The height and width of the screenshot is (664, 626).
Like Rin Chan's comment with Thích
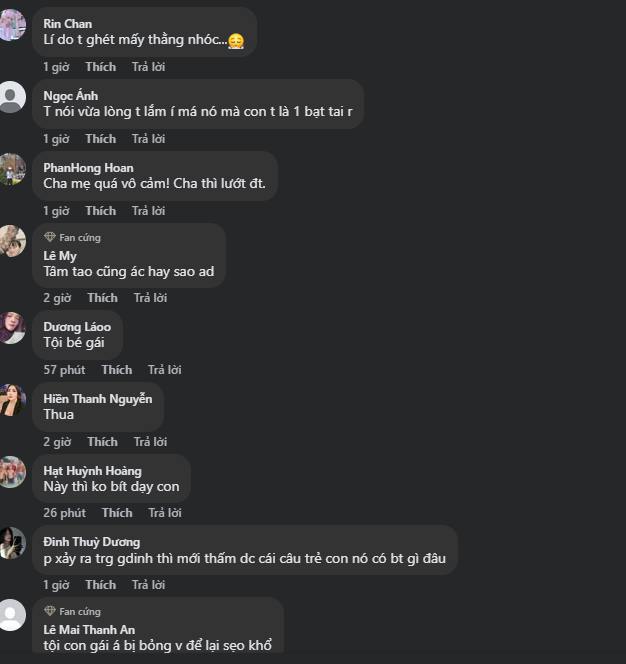(x=100, y=67)
